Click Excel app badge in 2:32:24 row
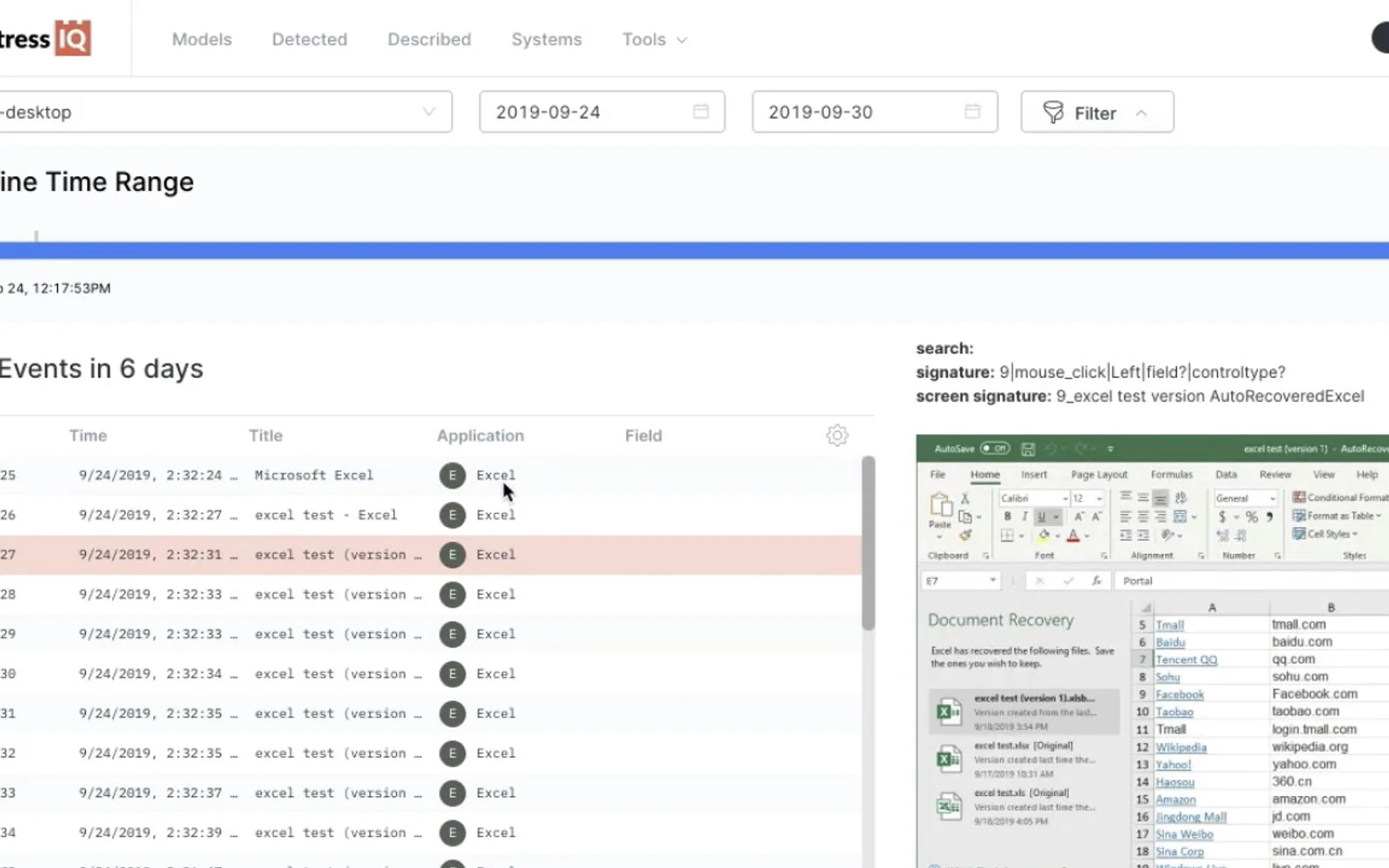 pyautogui.click(x=451, y=475)
